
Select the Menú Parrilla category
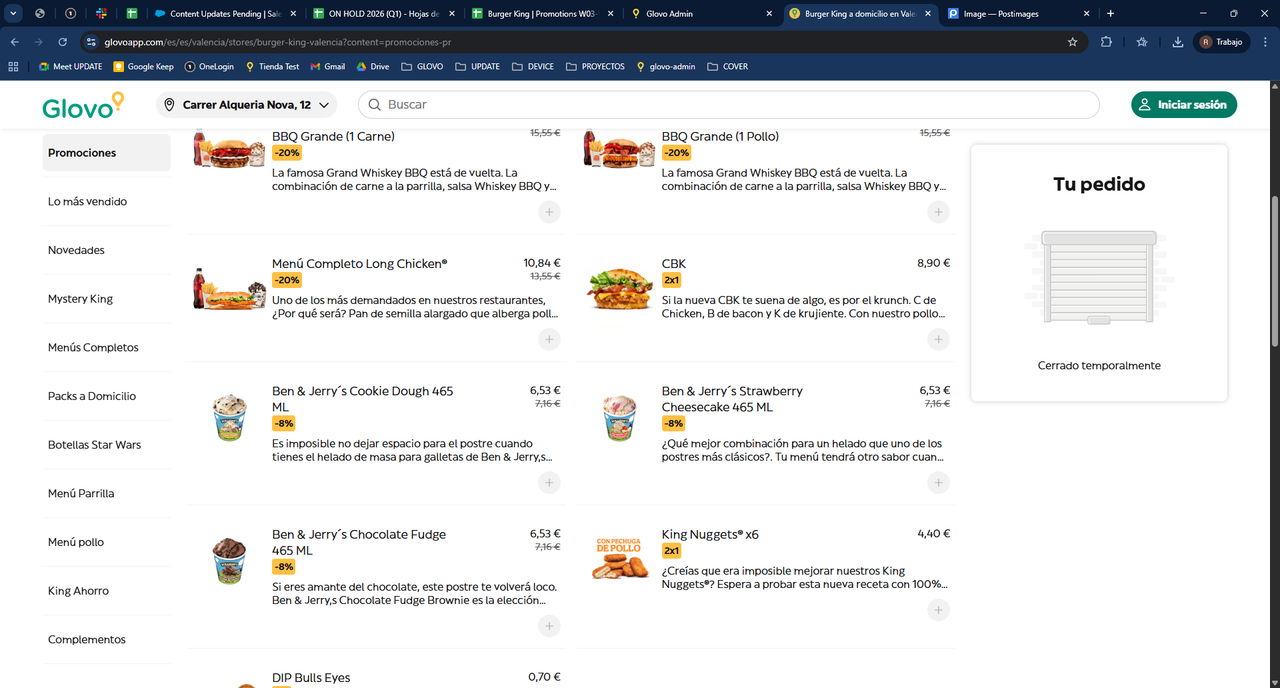click(107, 494)
